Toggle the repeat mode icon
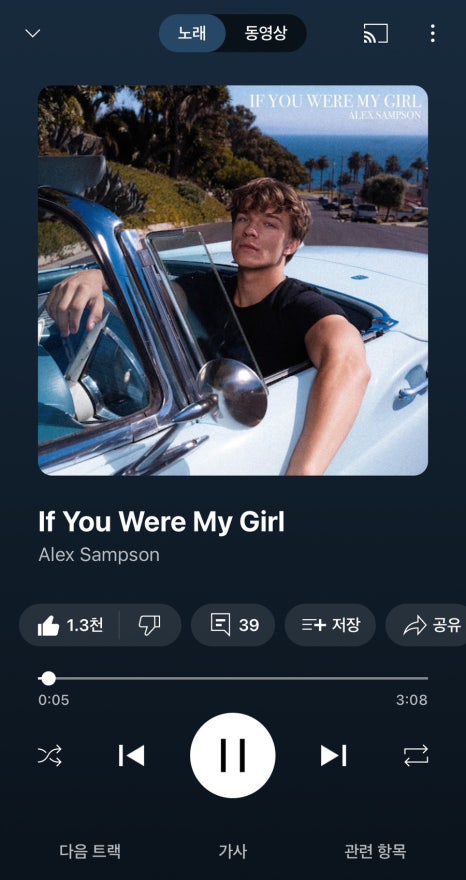This screenshot has height=880, width=466. pos(416,755)
